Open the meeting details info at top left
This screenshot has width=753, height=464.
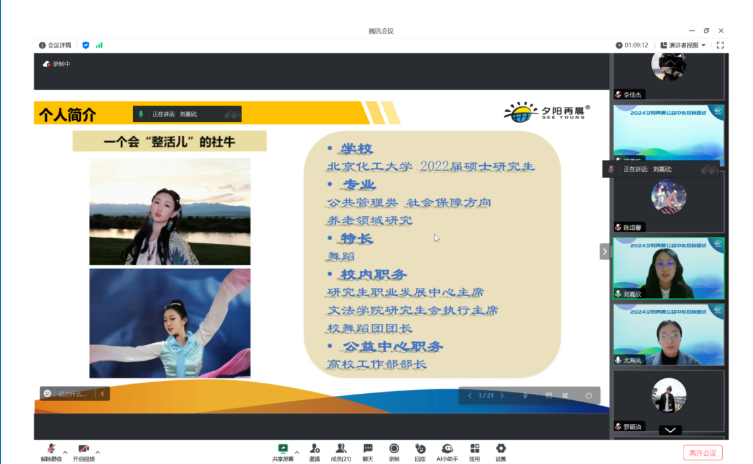(x=54, y=45)
